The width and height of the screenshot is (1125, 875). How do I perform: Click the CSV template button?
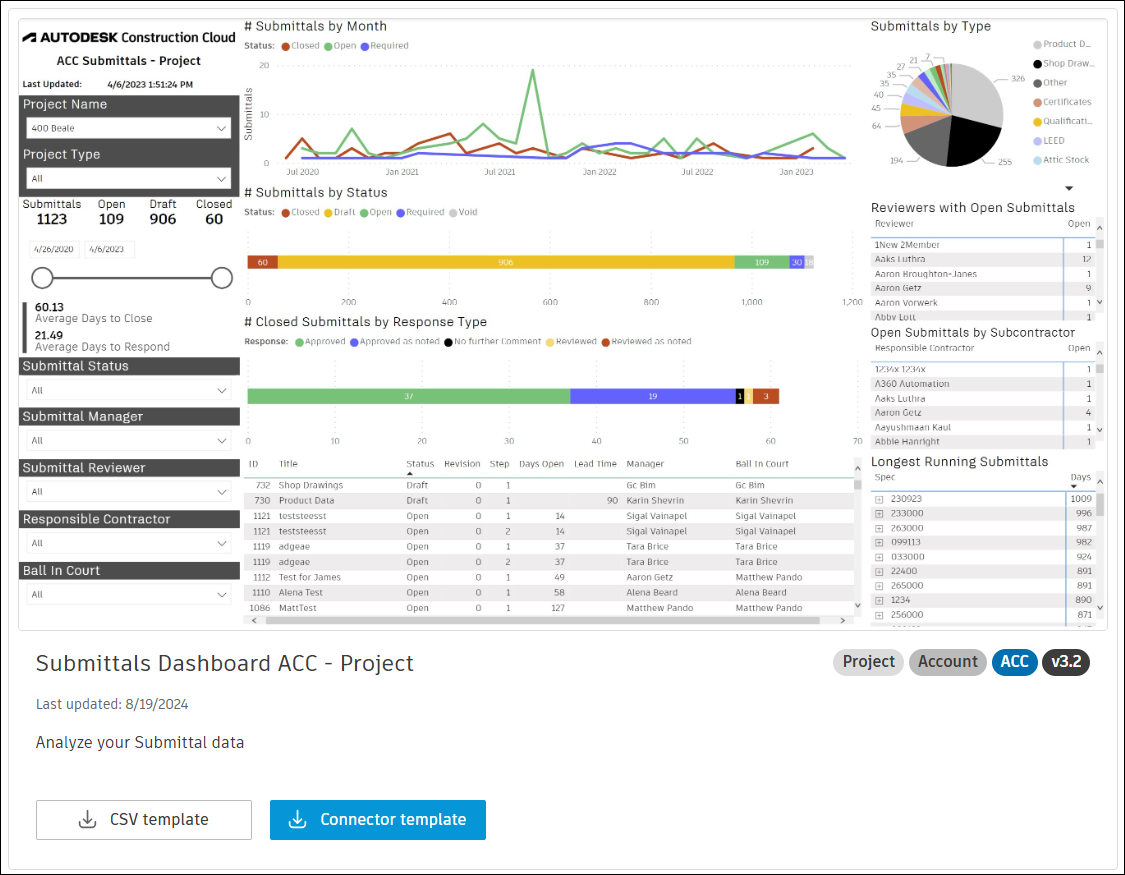pos(143,820)
